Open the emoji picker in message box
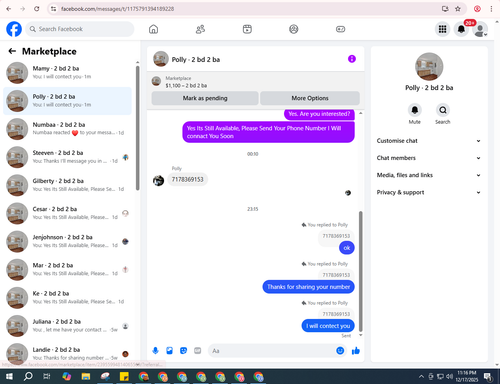 coord(340,351)
